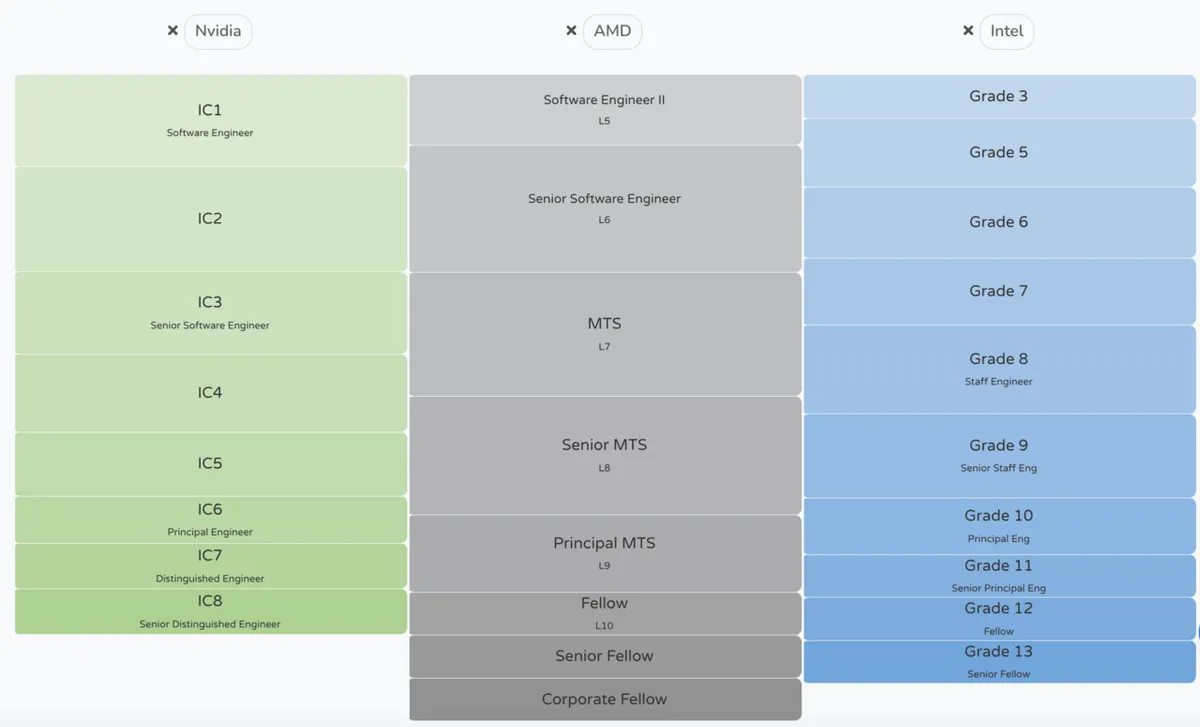Select AMD Senior Software Engineer L6
Viewport: 1200px width, 727px height.
(x=604, y=208)
